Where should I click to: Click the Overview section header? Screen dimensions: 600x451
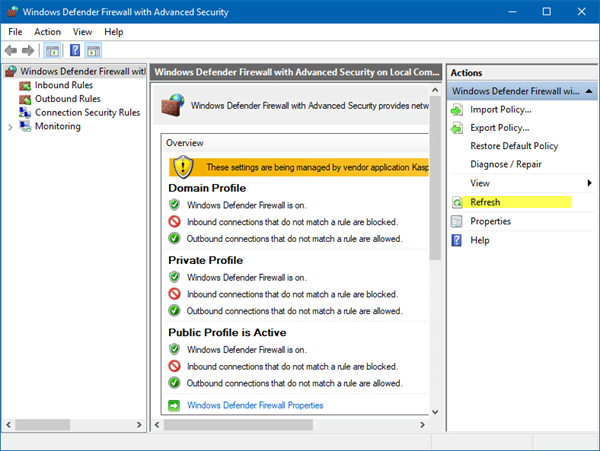click(185, 143)
